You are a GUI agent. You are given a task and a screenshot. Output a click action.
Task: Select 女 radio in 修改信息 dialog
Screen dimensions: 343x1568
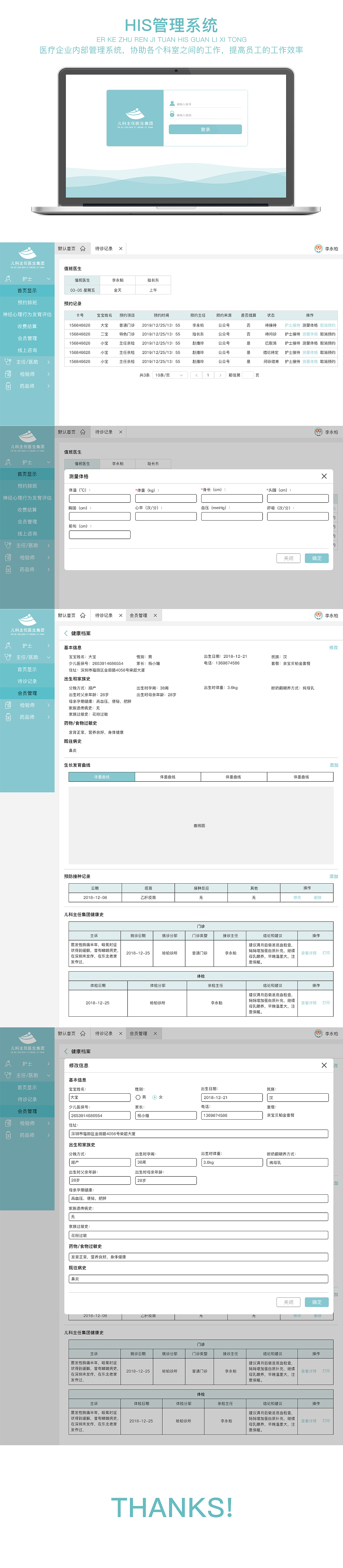[x=154, y=1097]
